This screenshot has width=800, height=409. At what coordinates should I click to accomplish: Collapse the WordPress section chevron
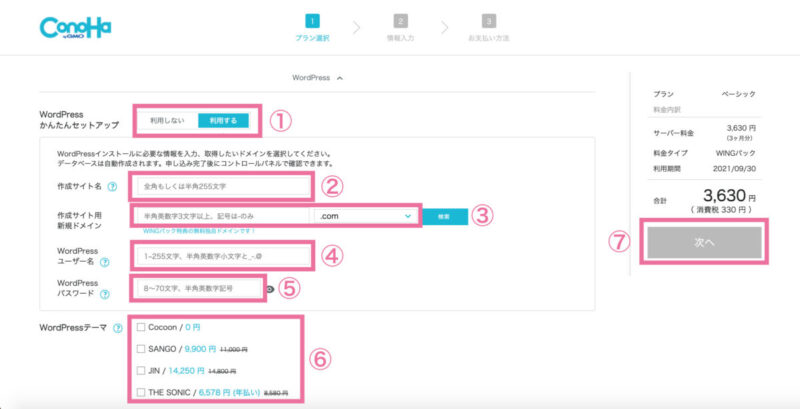[x=340, y=78]
